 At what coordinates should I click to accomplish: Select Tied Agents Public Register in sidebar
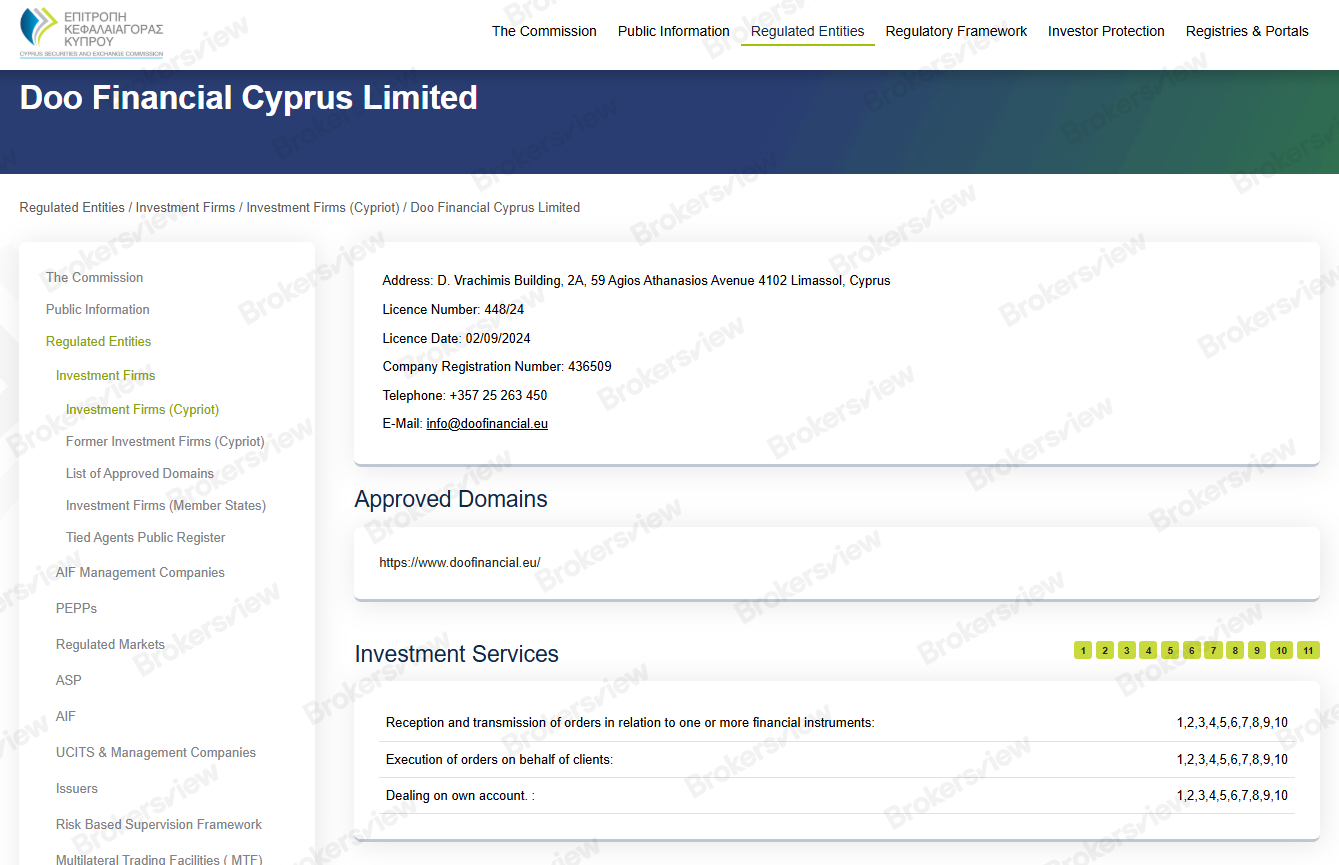(145, 537)
